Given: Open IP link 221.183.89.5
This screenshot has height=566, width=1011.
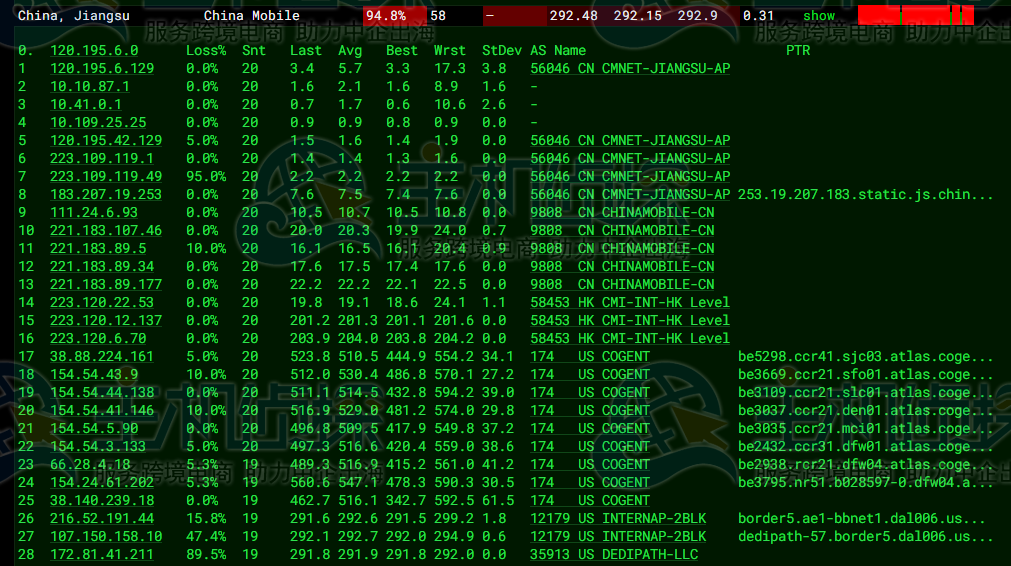Looking at the screenshot, I should (x=98, y=249).
